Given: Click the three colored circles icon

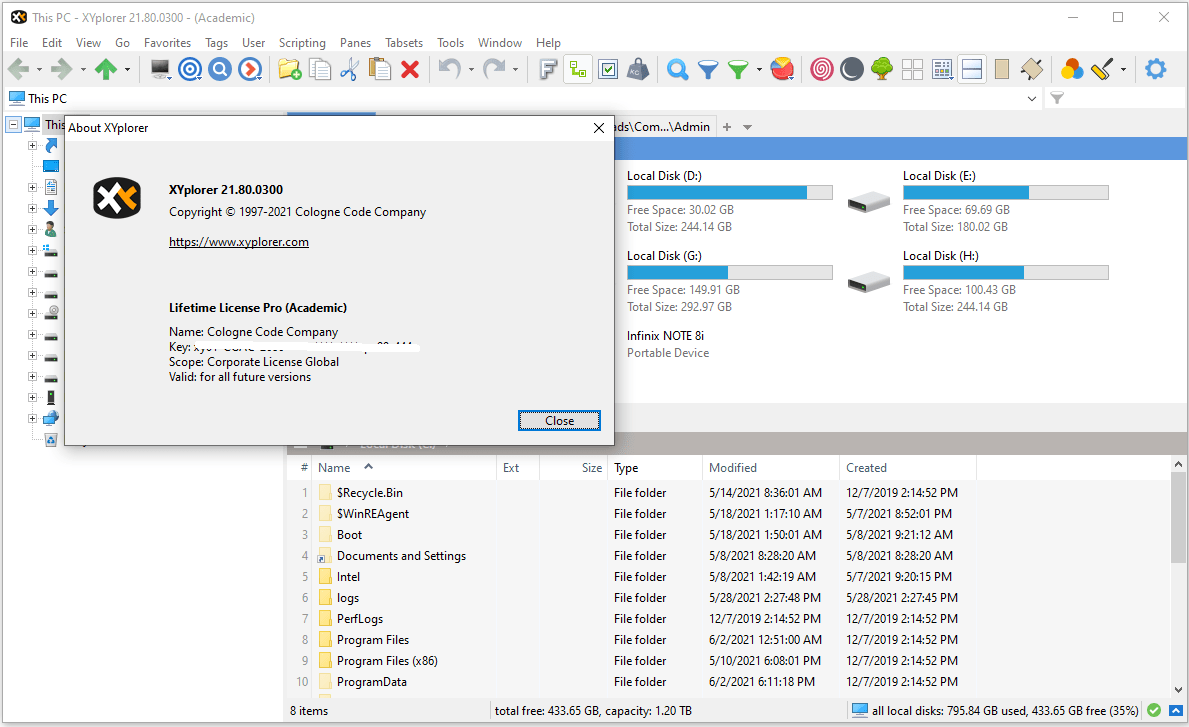Looking at the screenshot, I should (1071, 70).
